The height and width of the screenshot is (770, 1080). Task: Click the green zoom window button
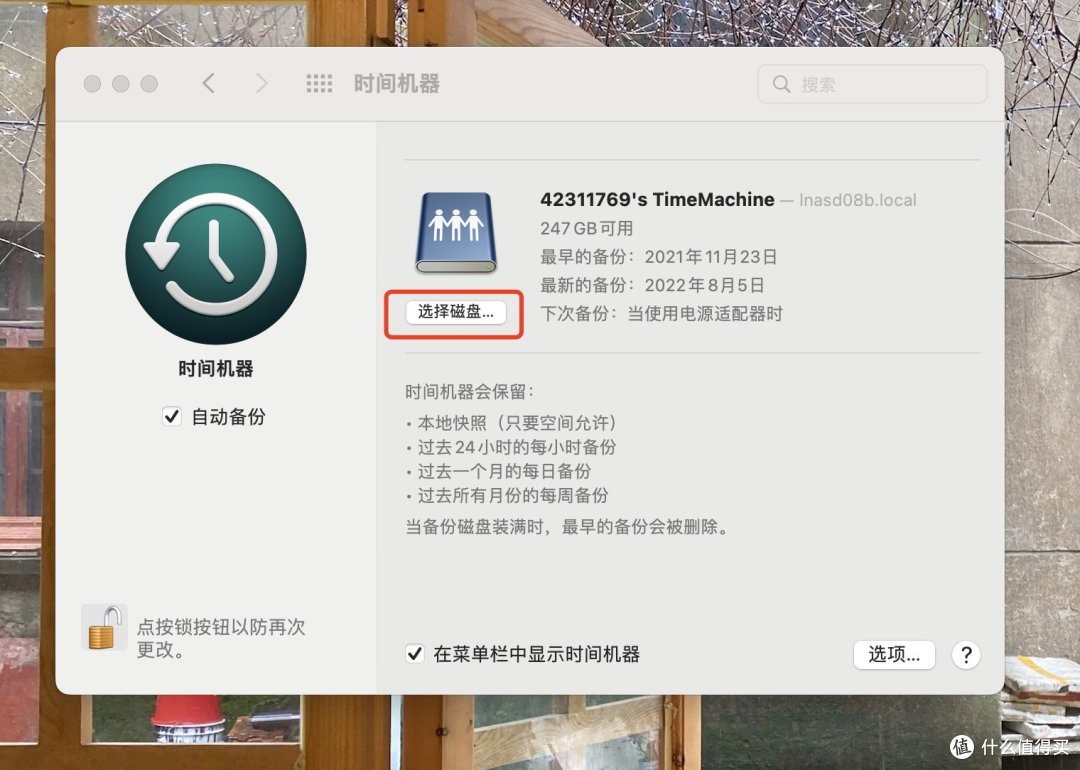click(x=149, y=84)
